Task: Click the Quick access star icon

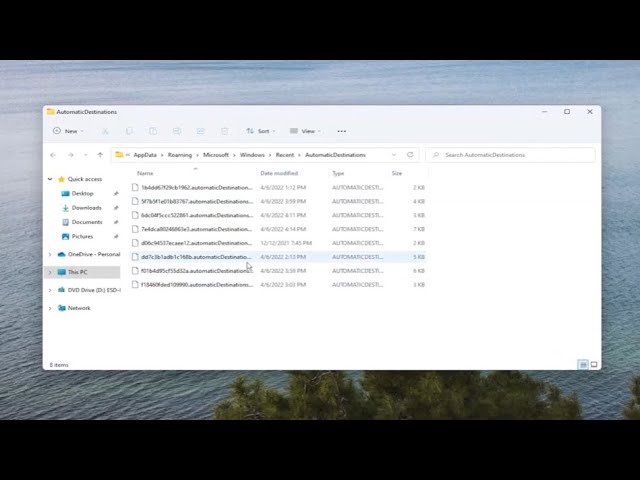Action: pyautogui.click(x=61, y=179)
